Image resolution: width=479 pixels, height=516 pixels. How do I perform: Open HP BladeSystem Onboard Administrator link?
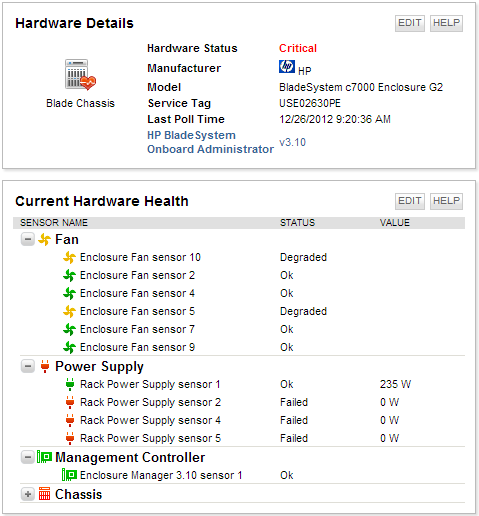210,142
